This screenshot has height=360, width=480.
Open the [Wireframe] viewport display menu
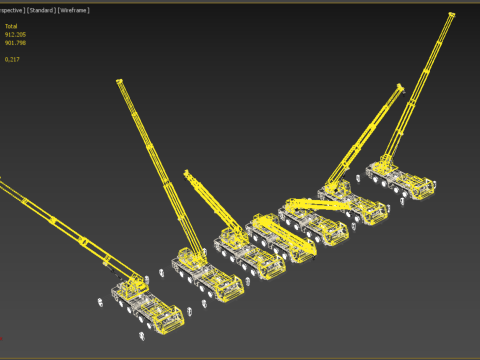click(74, 10)
